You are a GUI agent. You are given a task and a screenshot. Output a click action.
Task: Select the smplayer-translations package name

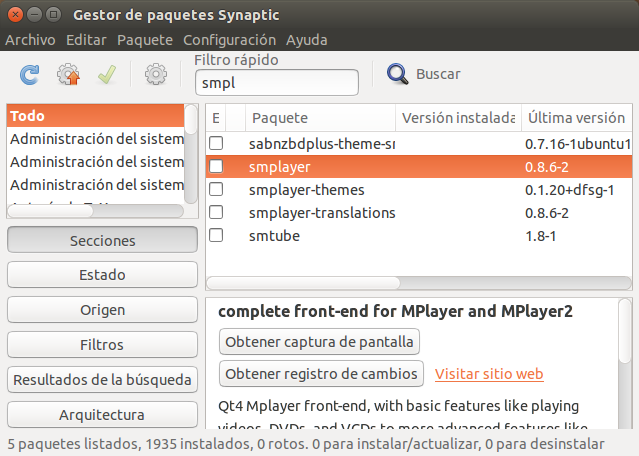click(x=322, y=213)
